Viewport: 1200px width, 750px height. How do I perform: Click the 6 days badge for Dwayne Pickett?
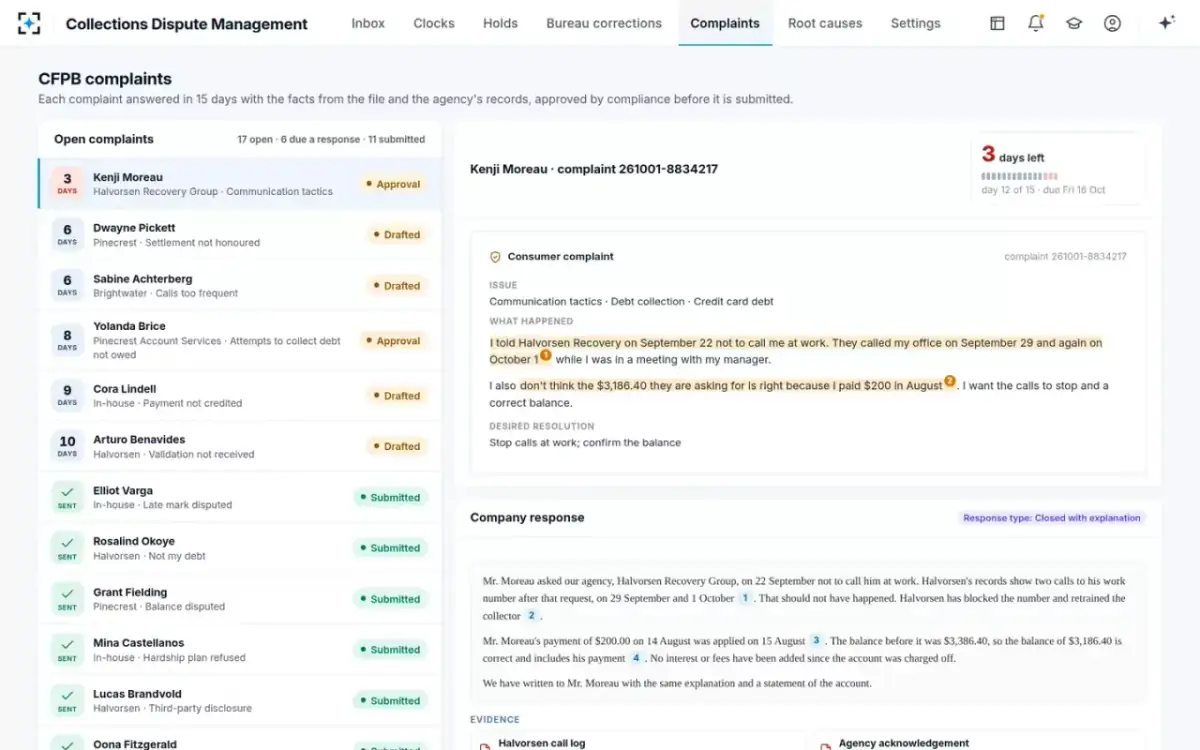point(67,235)
